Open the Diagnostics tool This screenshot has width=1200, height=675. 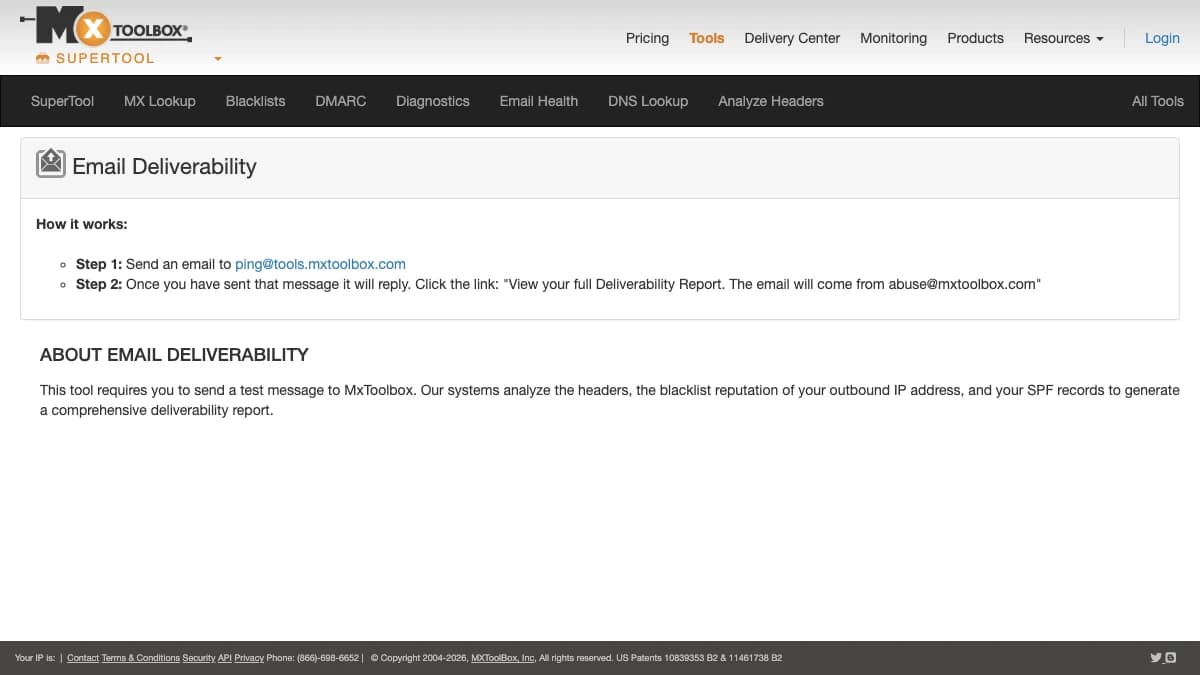(433, 101)
